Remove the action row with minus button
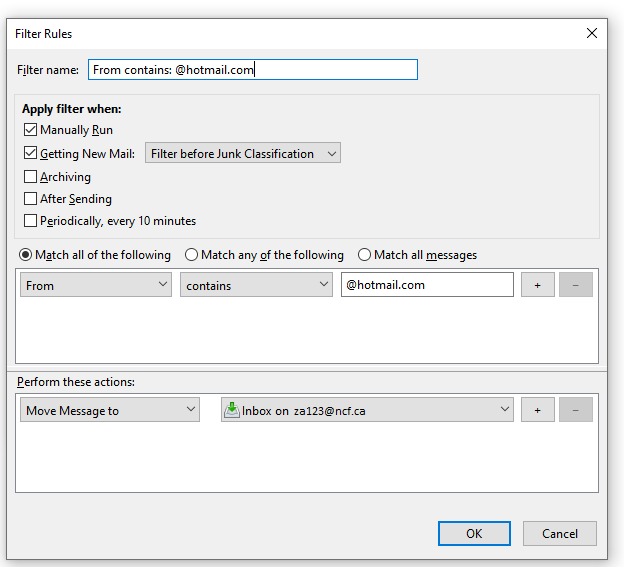Image resolution: width=629 pixels, height=577 pixels. point(576,410)
